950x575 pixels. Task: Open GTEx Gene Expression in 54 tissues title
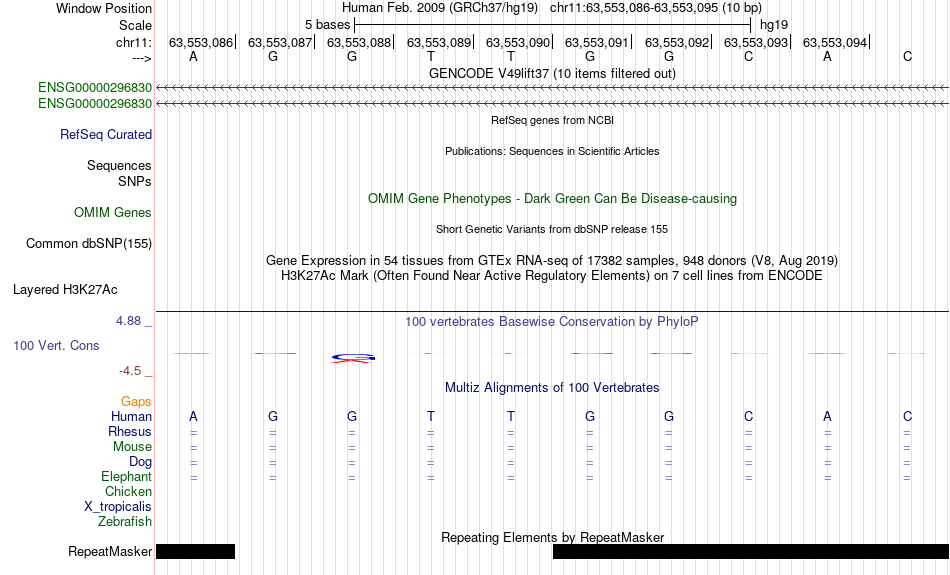click(552, 261)
